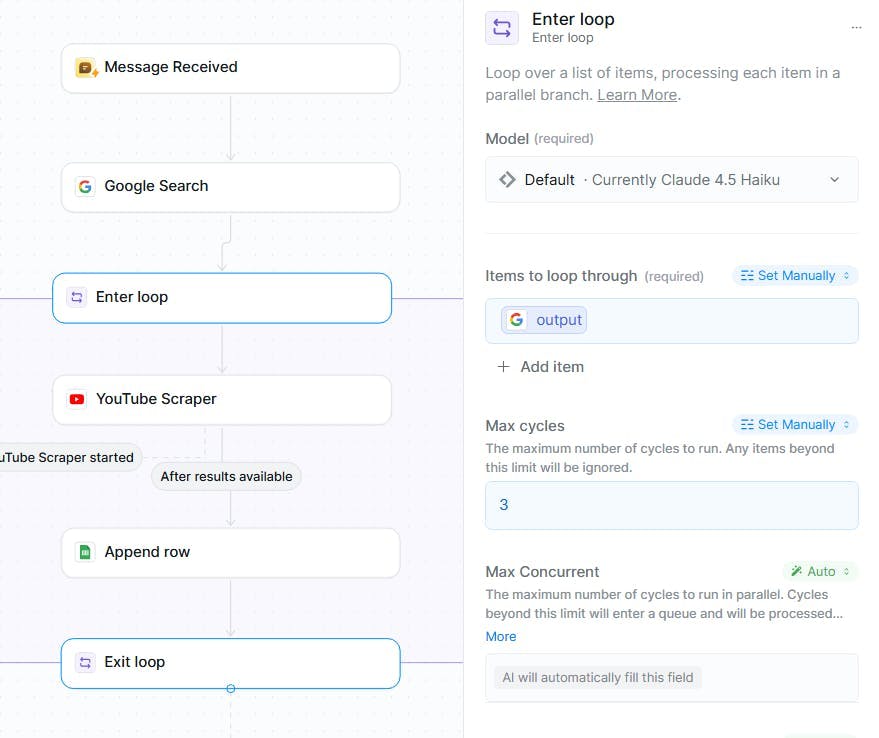This screenshot has width=879, height=738.
Task: Select the Append row sheets icon
Action: coord(86,552)
